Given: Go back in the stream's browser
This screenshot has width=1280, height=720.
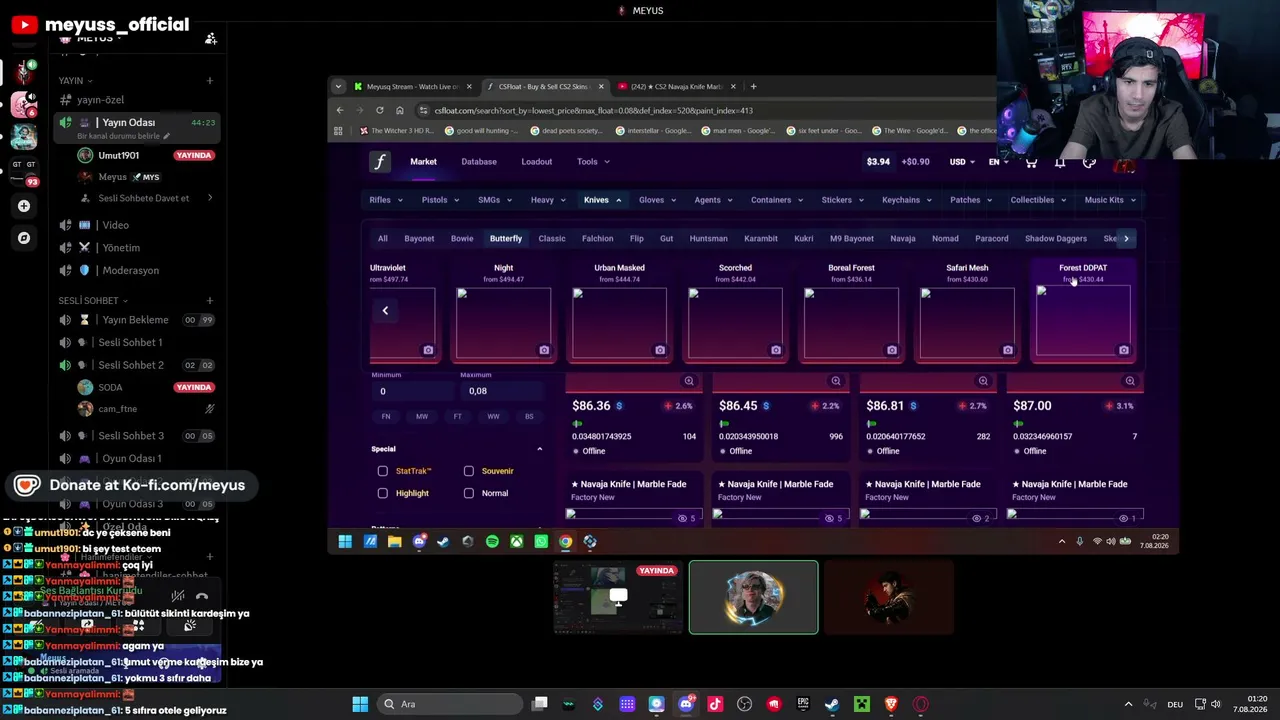Looking at the screenshot, I should (x=340, y=110).
